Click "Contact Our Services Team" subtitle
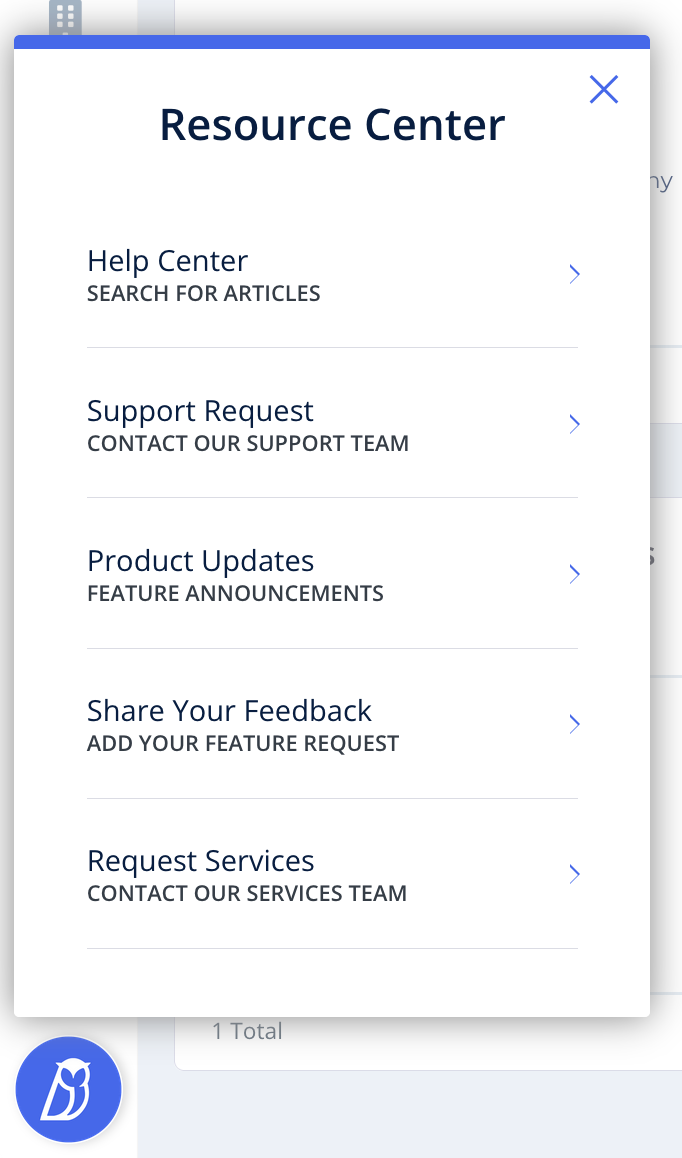 247,894
